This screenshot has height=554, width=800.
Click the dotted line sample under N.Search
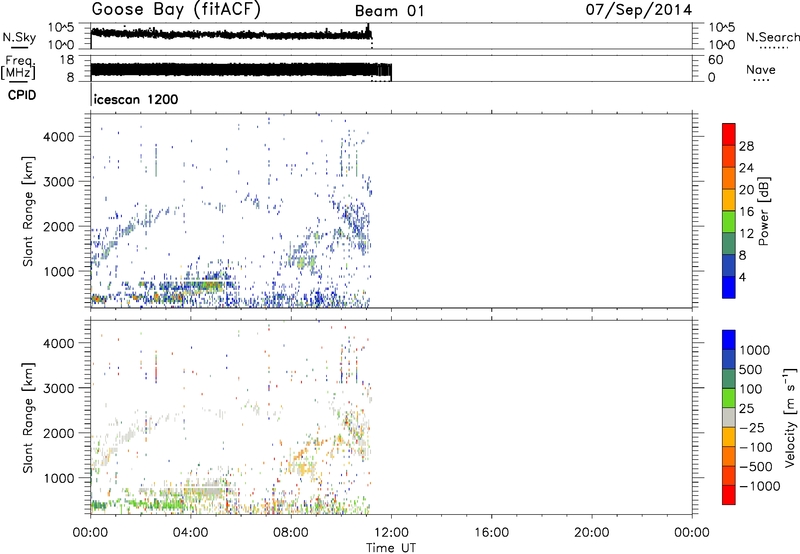(x=773, y=48)
